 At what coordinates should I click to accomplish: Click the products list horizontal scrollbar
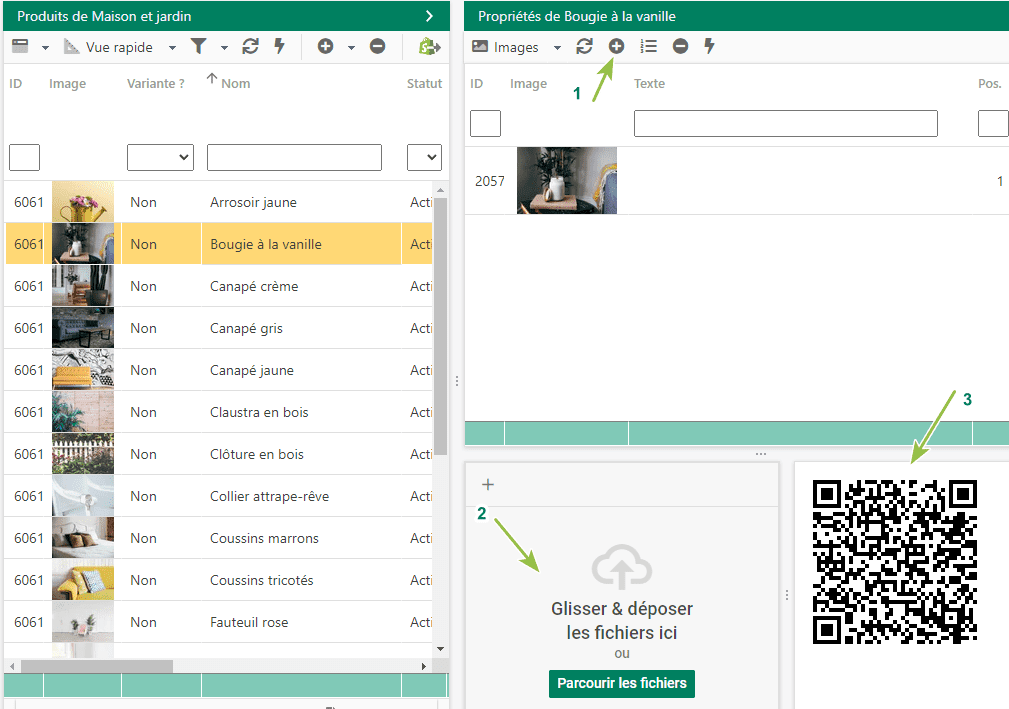[x=97, y=666]
